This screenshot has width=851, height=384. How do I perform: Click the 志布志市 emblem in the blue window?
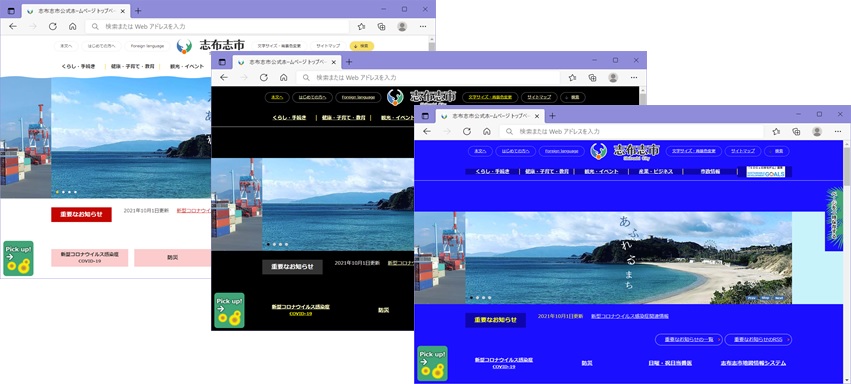tap(599, 151)
